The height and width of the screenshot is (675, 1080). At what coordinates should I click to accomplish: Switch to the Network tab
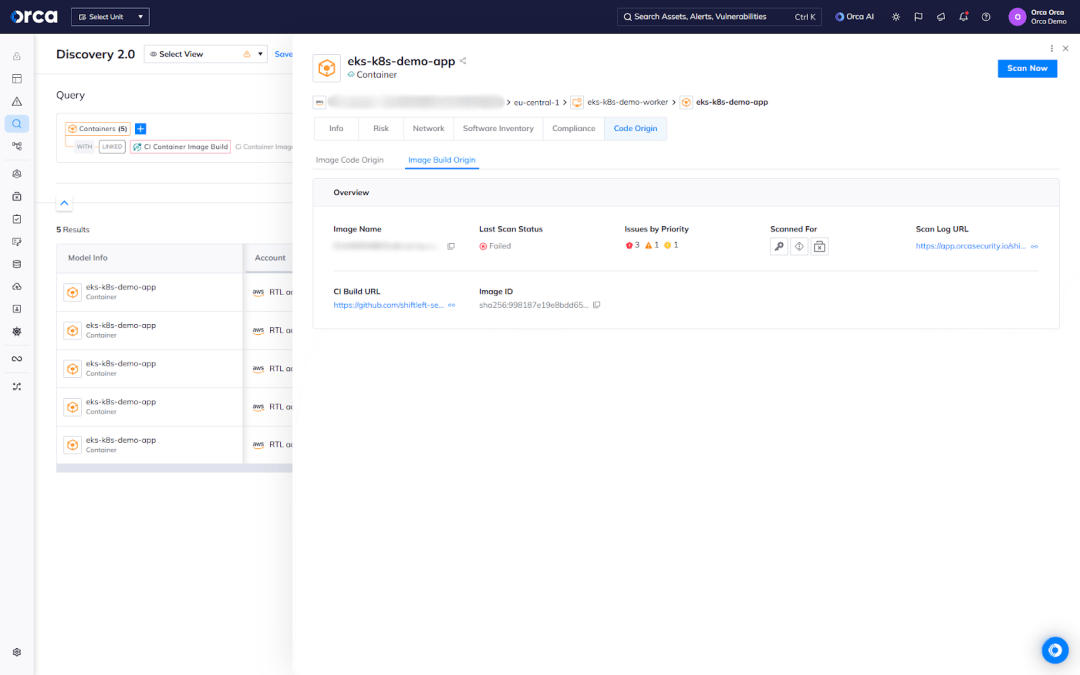[x=428, y=129]
